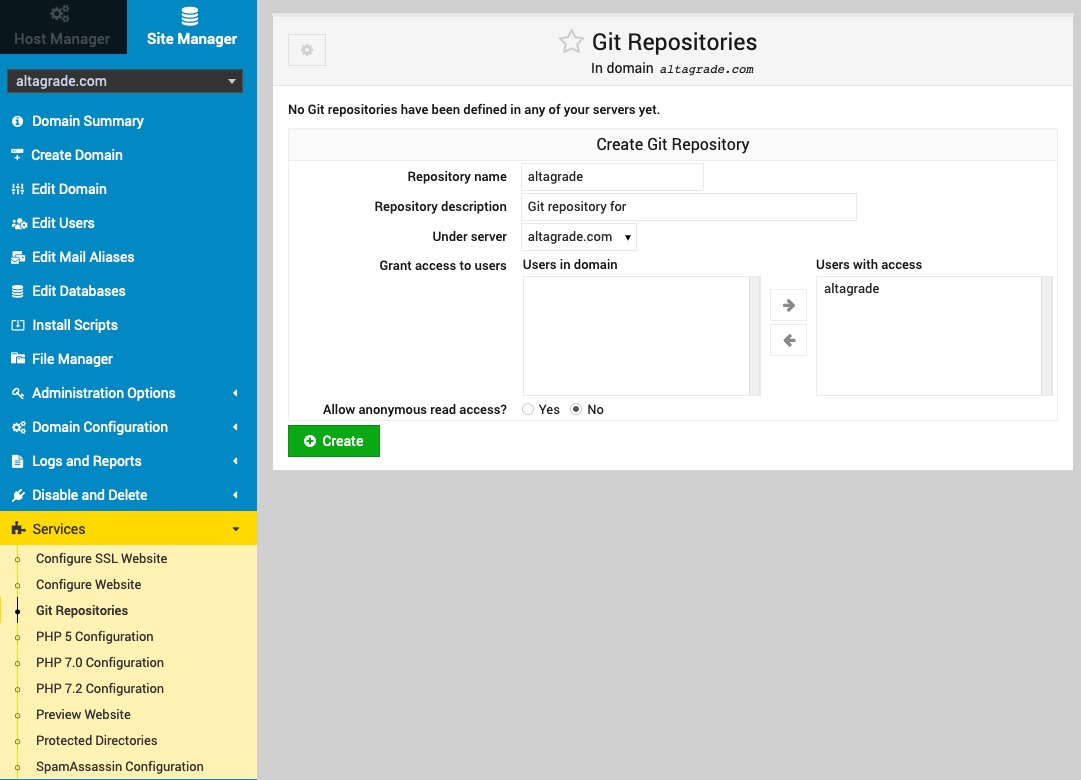This screenshot has width=1081, height=780.
Task: Open PHP 5 Configuration link
Action: [94, 637]
